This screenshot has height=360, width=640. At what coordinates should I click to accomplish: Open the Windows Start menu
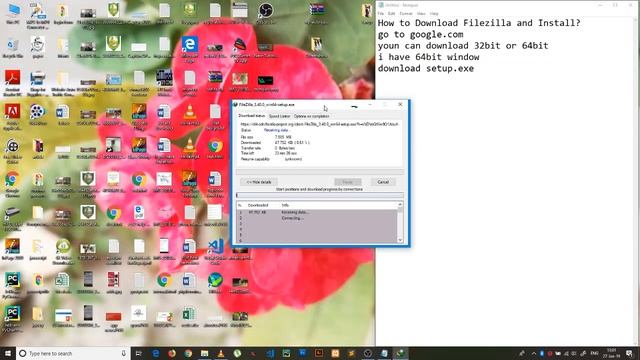tap(8, 353)
